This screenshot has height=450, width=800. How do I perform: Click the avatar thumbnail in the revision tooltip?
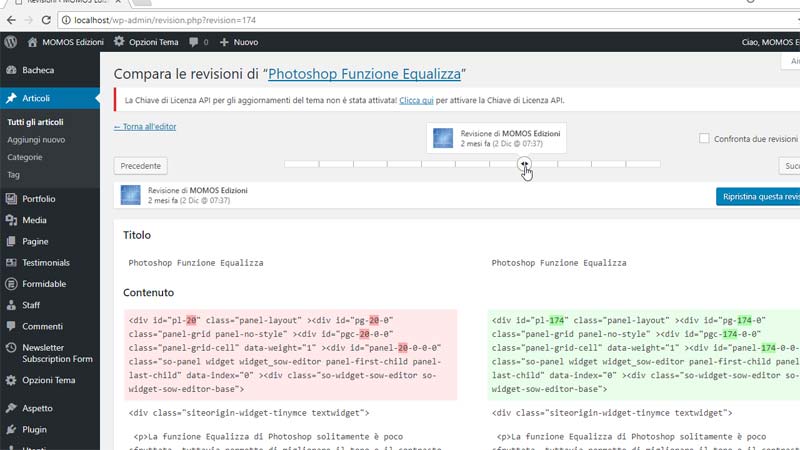point(443,138)
